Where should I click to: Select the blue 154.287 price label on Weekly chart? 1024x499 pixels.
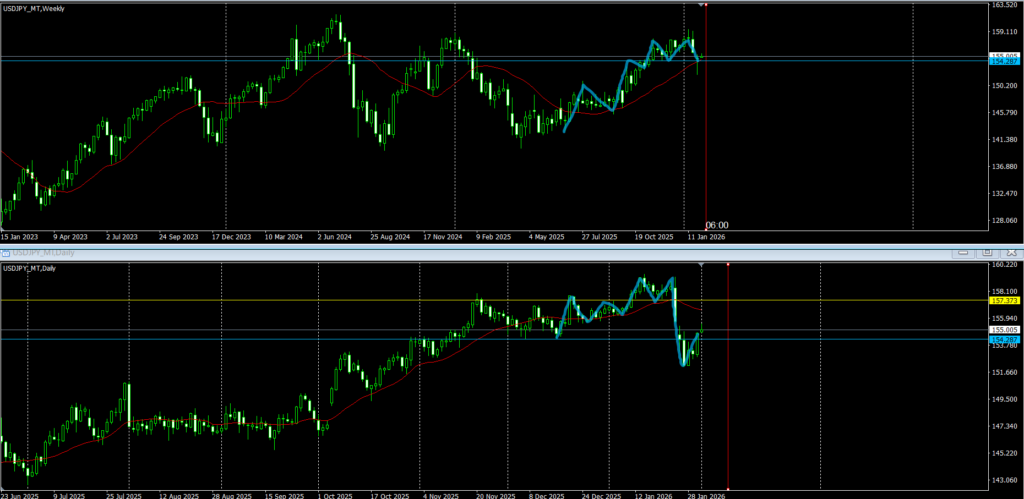[x=1003, y=62]
